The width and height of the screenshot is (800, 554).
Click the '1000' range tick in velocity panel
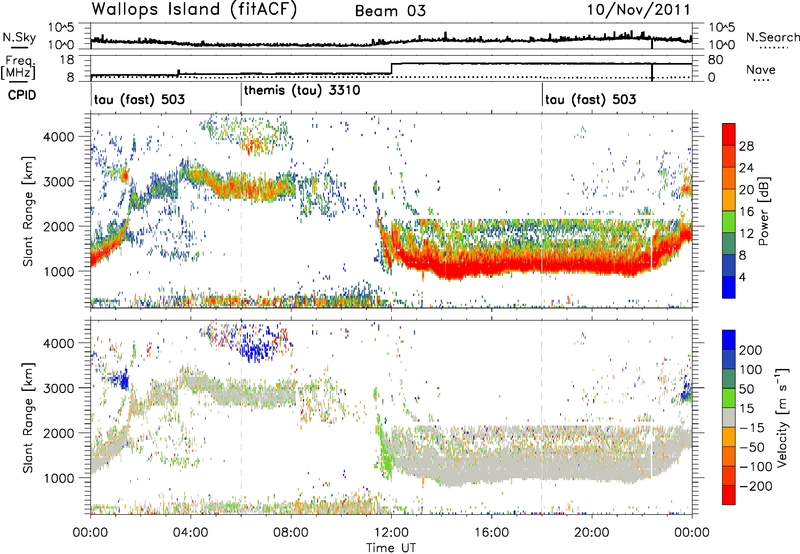click(x=58, y=478)
